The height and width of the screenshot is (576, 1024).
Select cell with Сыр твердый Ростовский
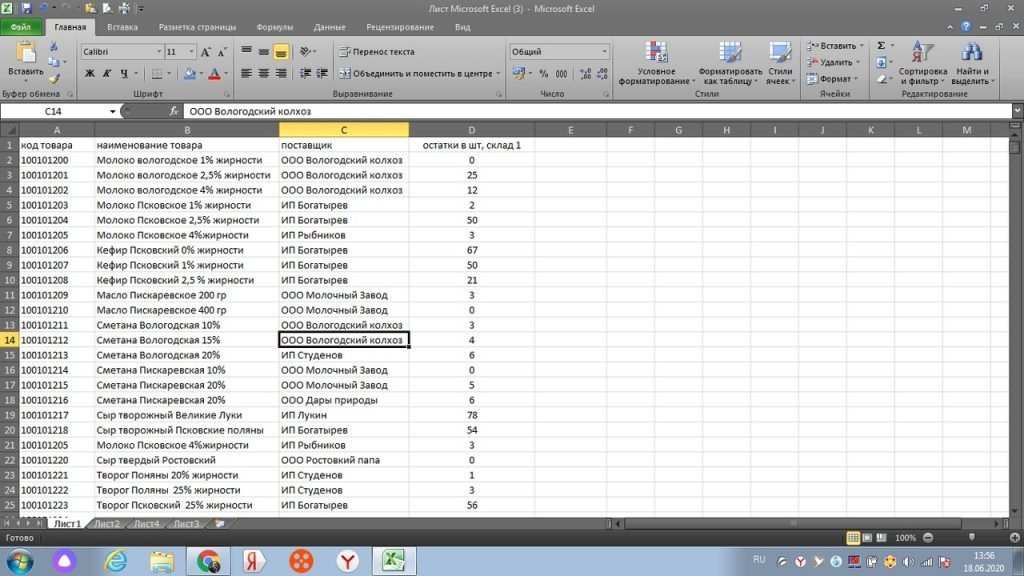156,460
